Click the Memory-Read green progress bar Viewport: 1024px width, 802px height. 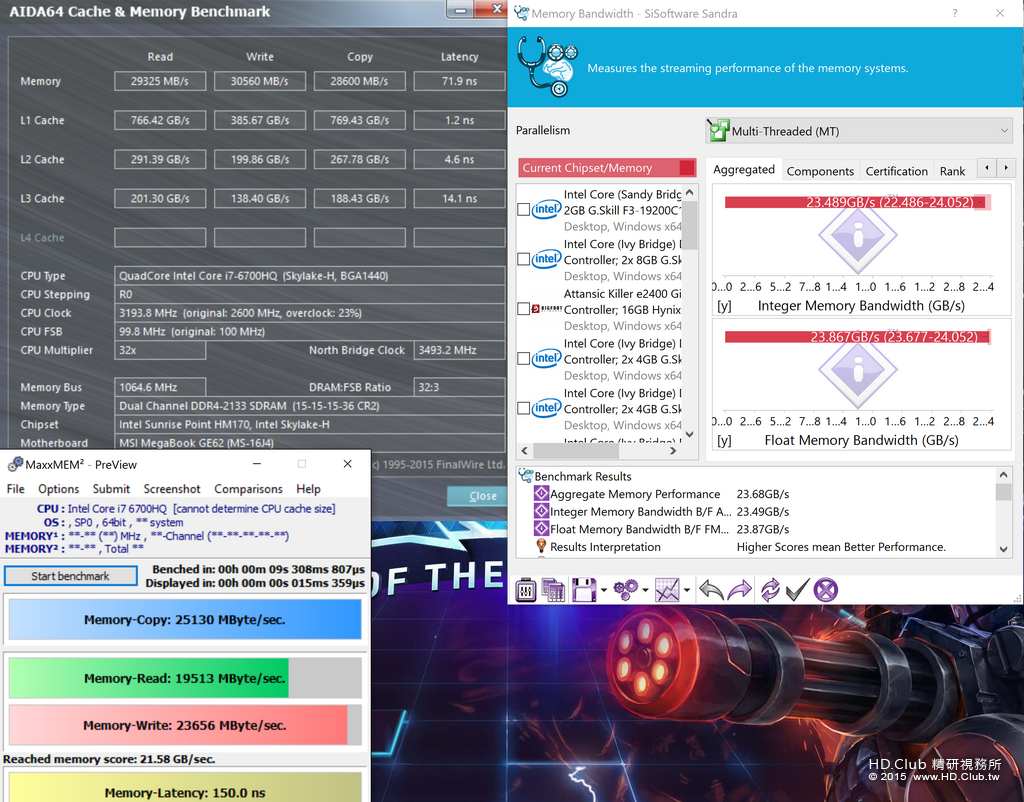pyautogui.click(x=185, y=678)
